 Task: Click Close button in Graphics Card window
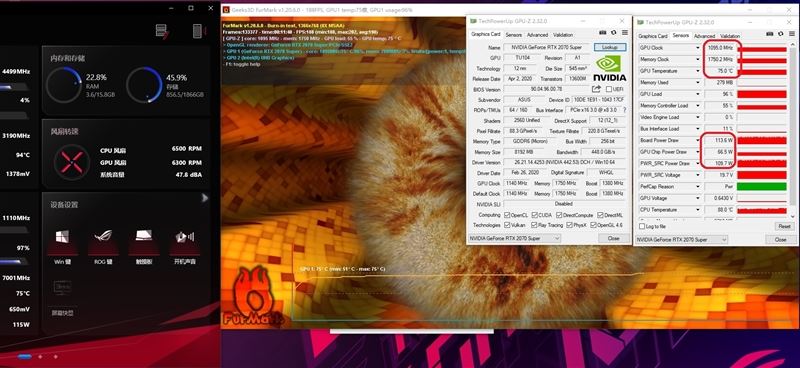click(x=613, y=238)
